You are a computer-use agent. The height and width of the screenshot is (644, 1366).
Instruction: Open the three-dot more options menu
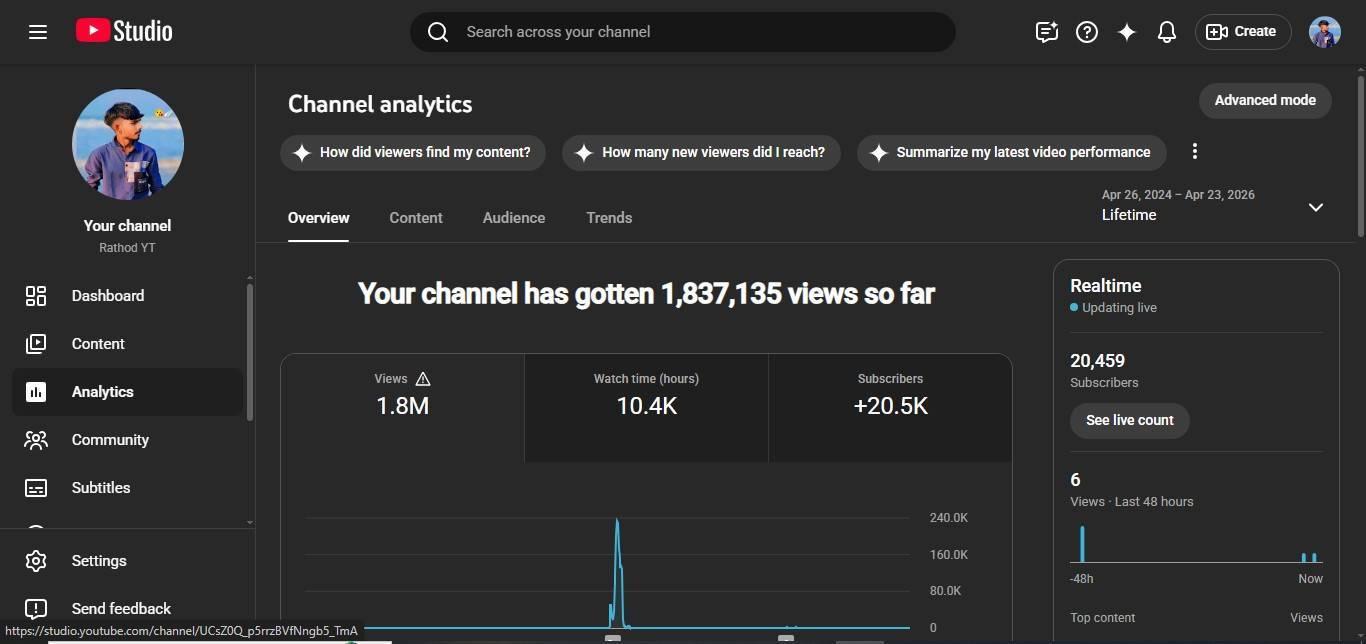(1194, 152)
